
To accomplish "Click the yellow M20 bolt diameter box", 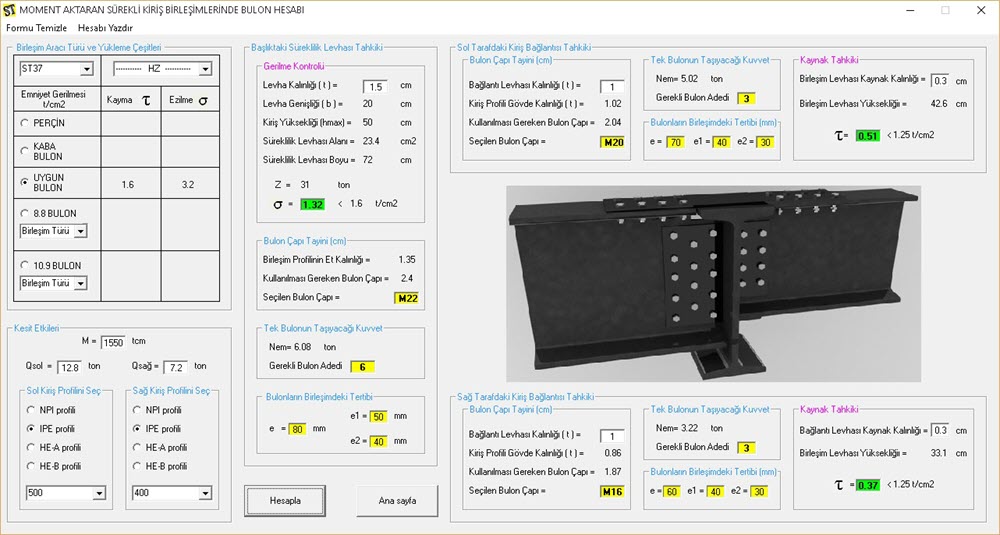I will (x=613, y=142).
